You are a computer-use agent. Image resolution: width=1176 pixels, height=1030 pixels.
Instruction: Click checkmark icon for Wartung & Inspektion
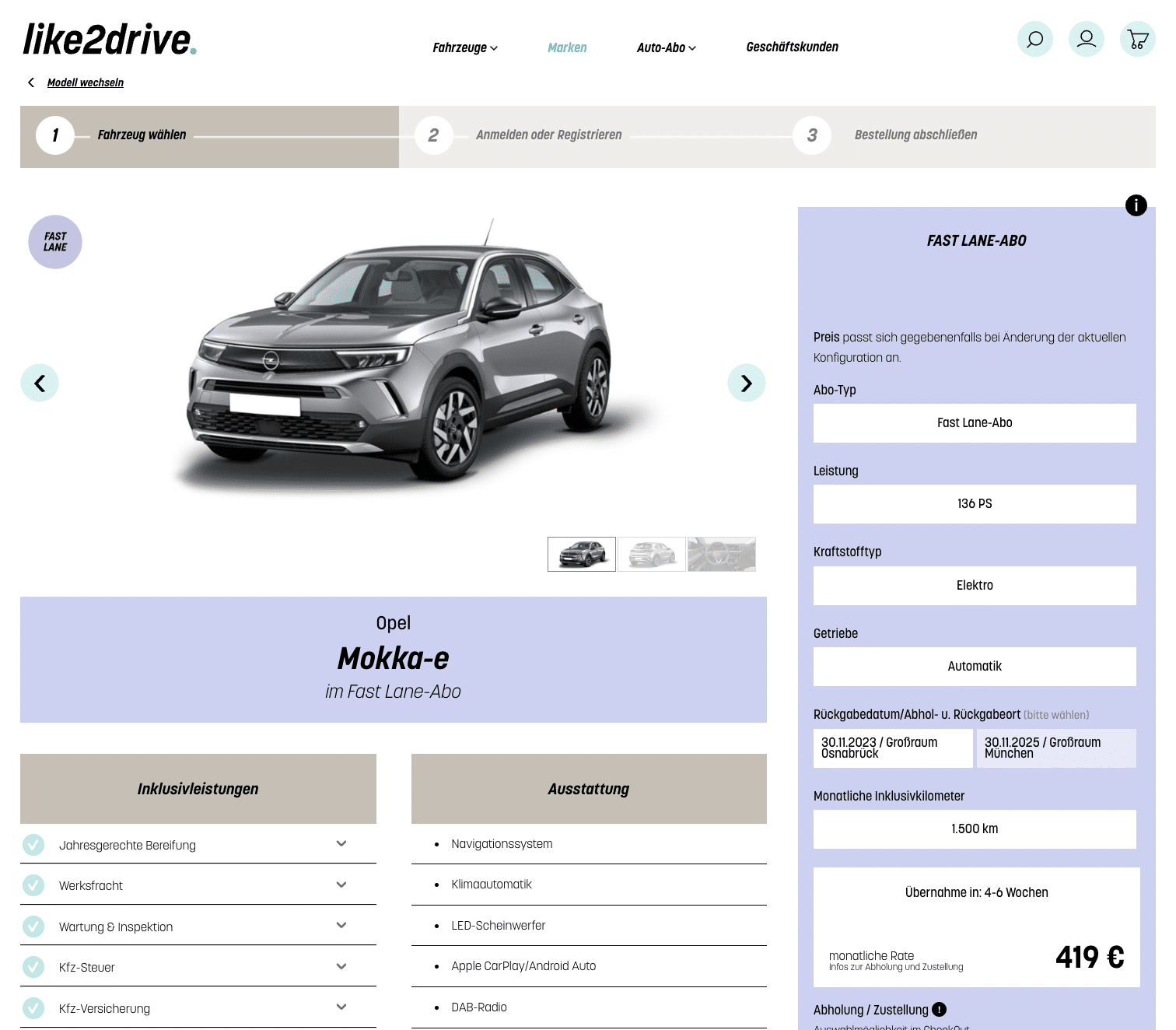point(33,927)
